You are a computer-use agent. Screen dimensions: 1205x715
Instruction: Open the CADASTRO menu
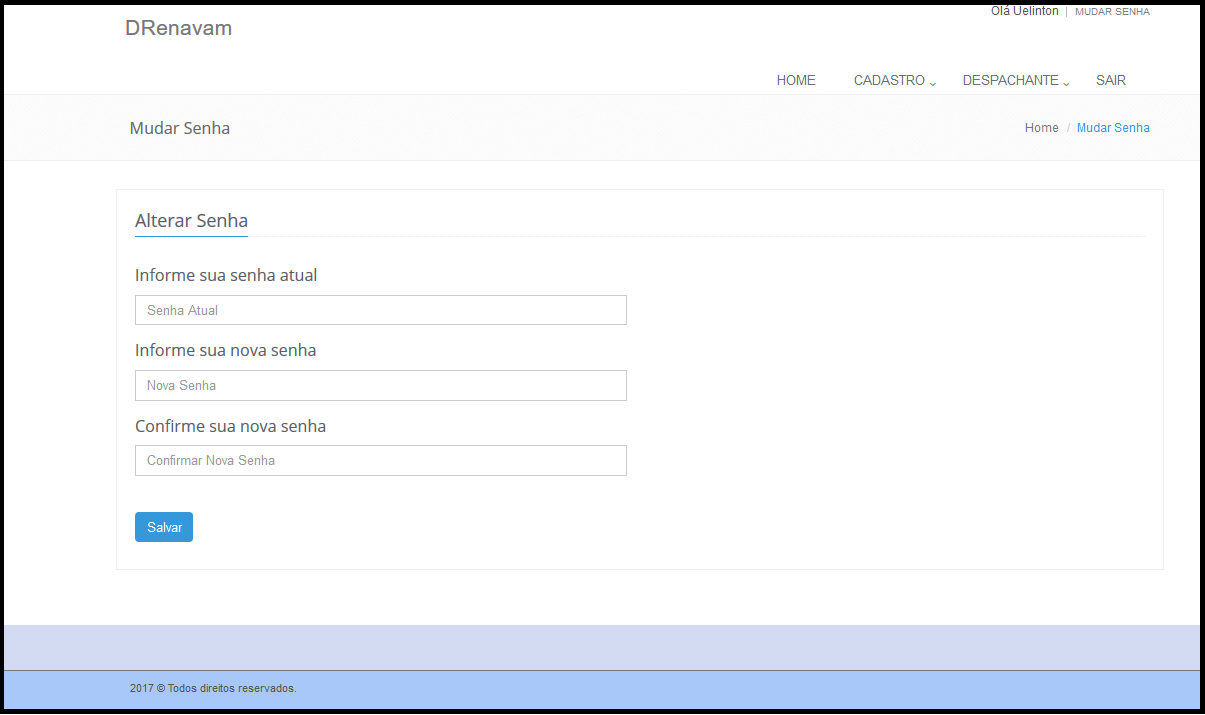click(x=889, y=80)
